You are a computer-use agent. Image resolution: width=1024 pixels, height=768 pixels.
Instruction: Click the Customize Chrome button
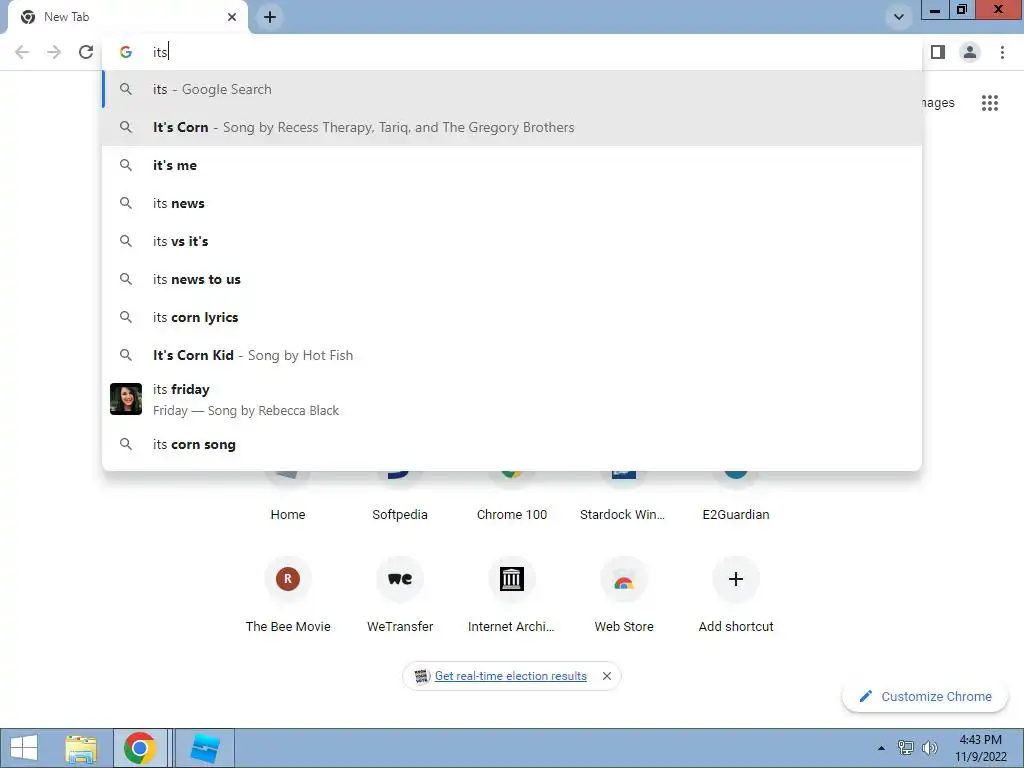tap(926, 697)
